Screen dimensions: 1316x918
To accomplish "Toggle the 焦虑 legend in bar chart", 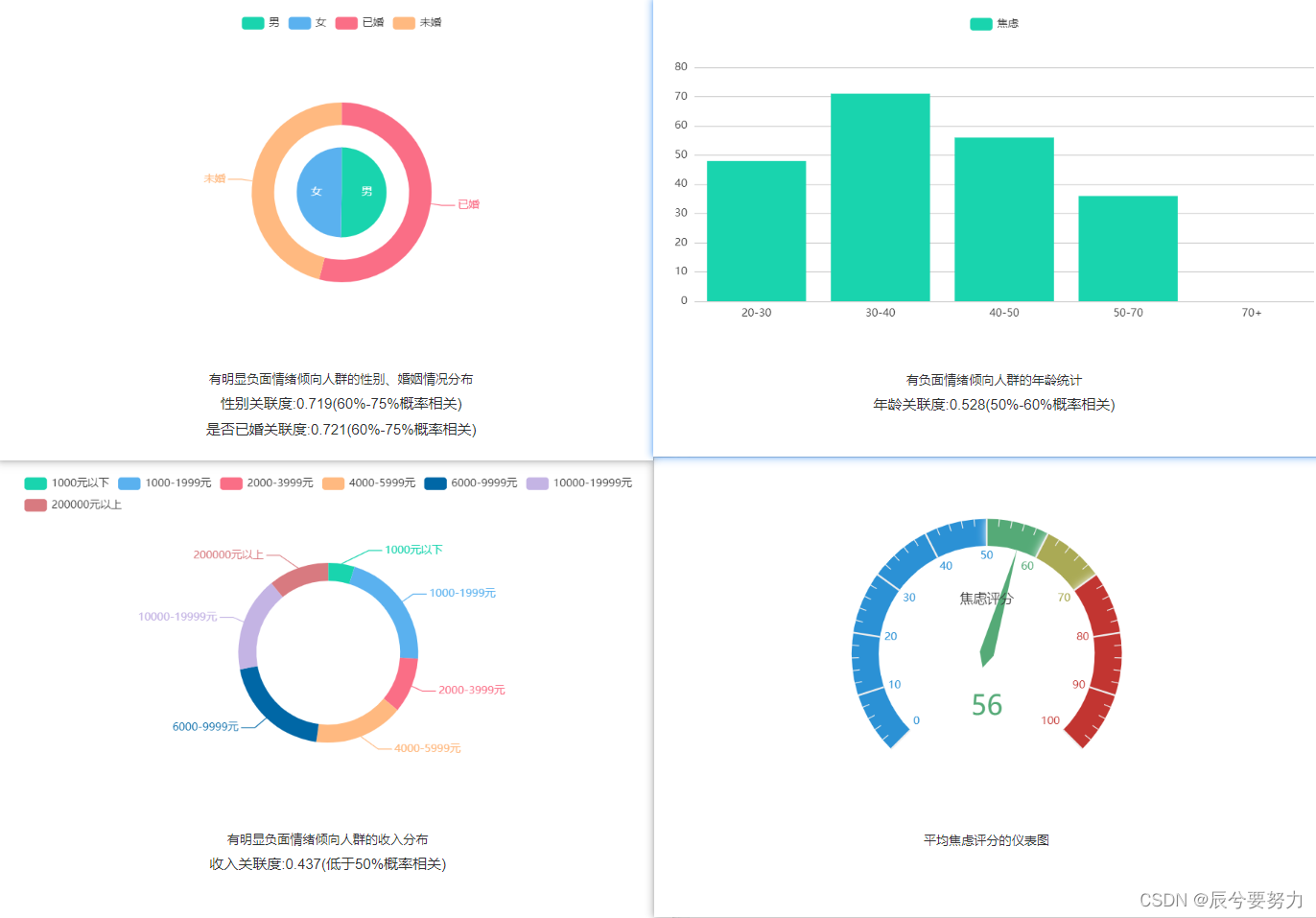I will point(994,23).
